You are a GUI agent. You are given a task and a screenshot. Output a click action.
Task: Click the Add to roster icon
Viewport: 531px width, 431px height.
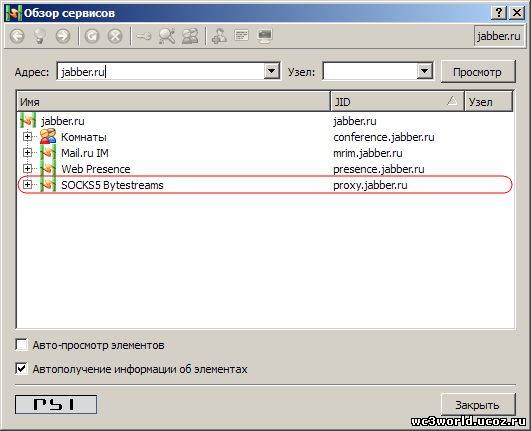click(219, 36)
